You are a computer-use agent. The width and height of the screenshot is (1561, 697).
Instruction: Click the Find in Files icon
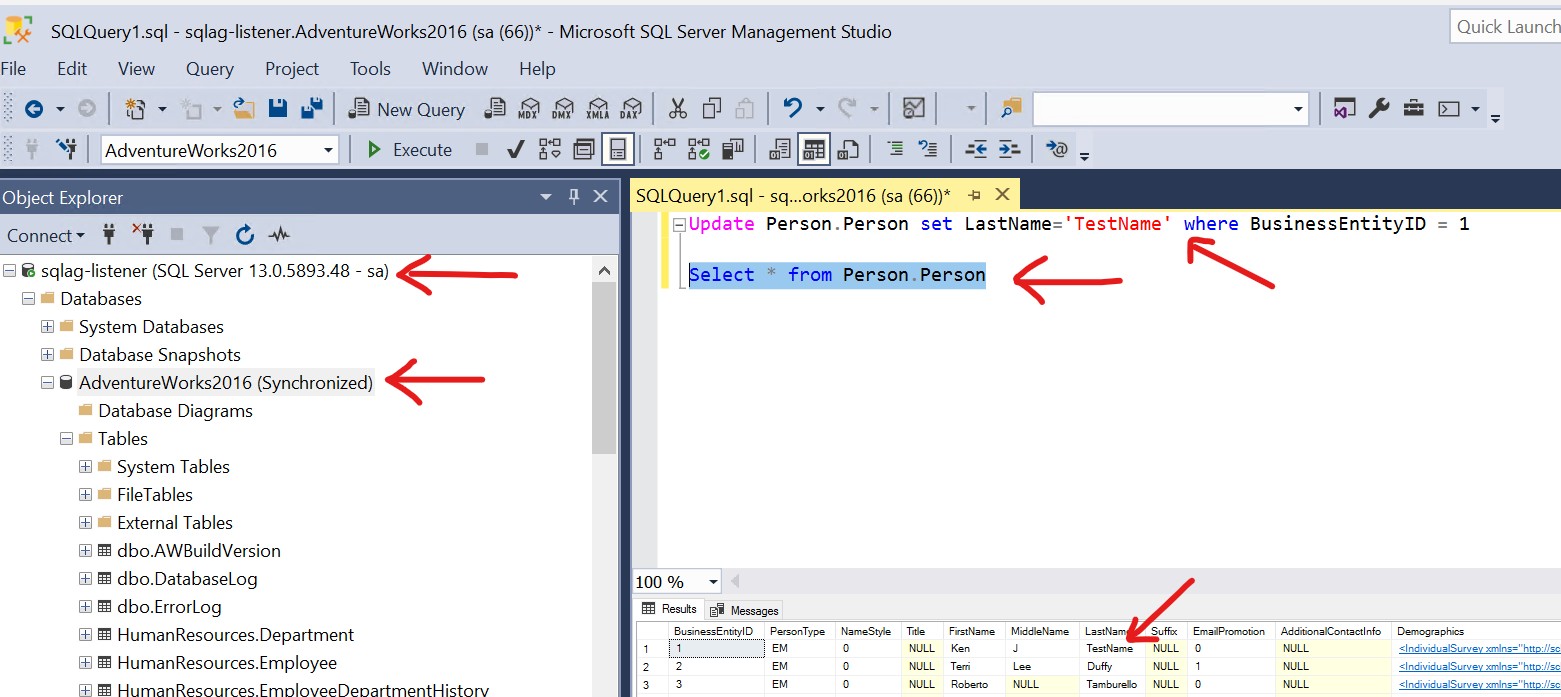coord(1012,109)
